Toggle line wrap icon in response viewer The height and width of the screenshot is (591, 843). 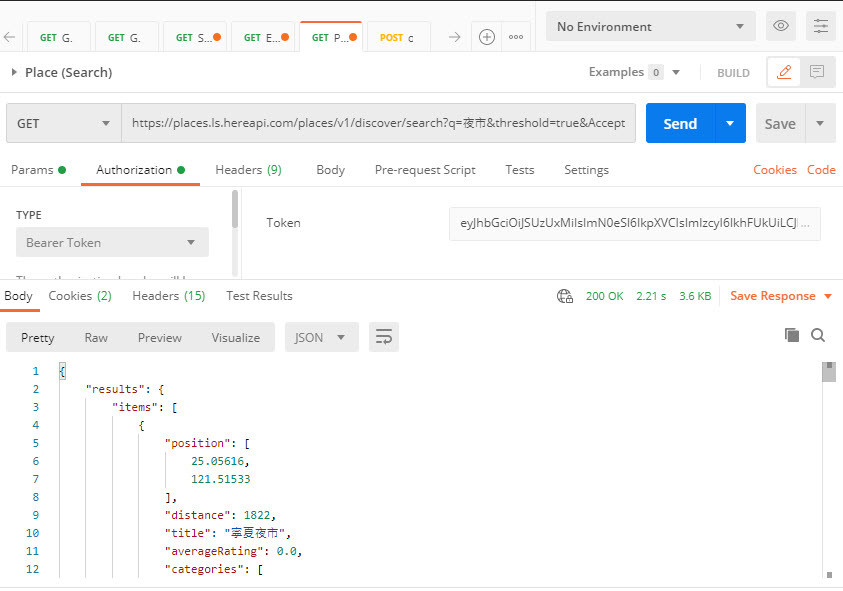[384, 337]
